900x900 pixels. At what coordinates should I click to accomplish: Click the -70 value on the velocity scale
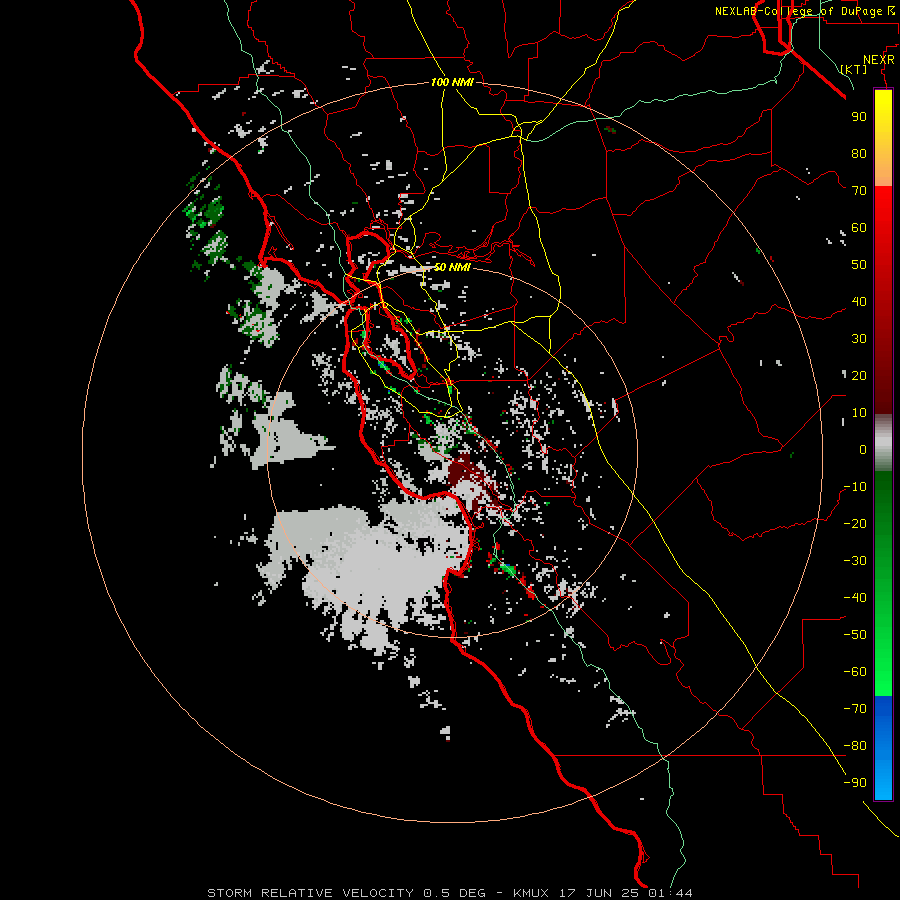855,709
